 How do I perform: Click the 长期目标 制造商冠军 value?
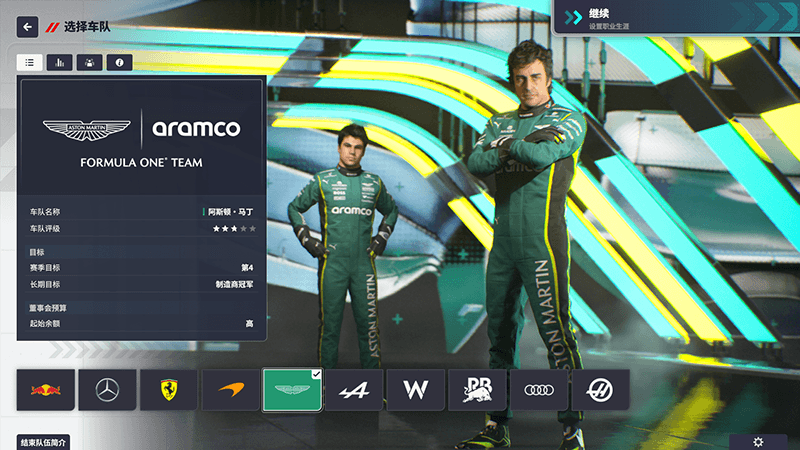point(234,284)
